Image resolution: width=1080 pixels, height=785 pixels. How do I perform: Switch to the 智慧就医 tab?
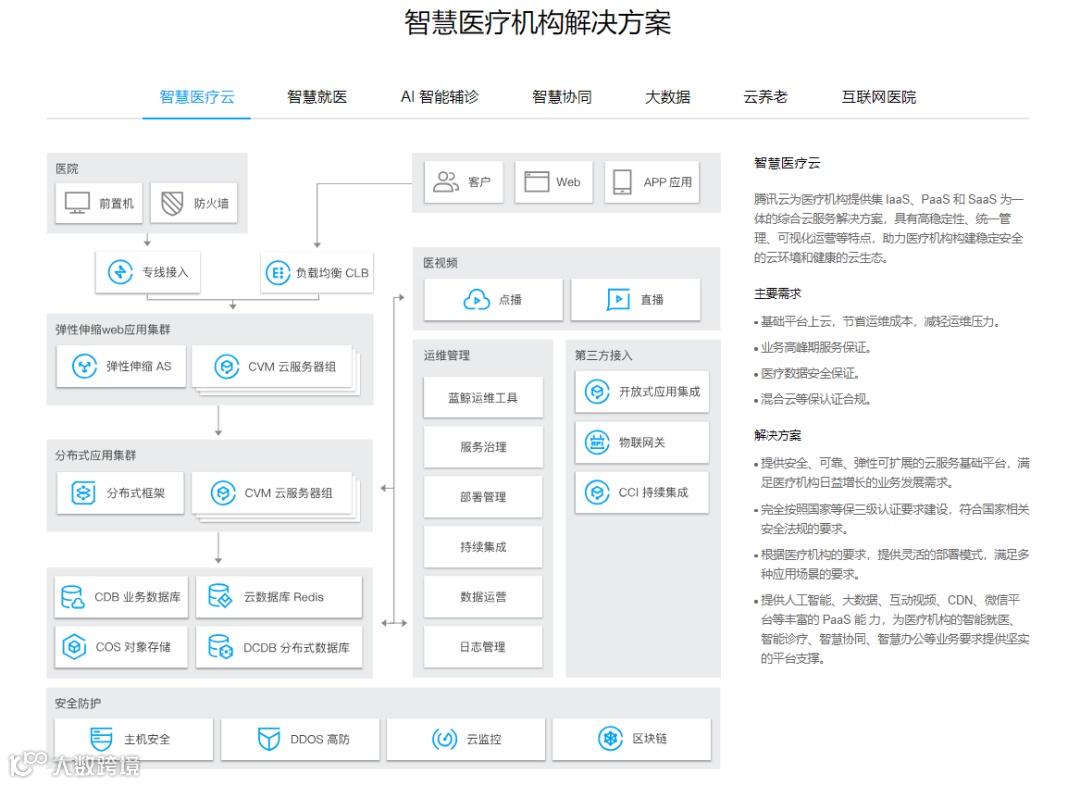click(x=317, y=97)
